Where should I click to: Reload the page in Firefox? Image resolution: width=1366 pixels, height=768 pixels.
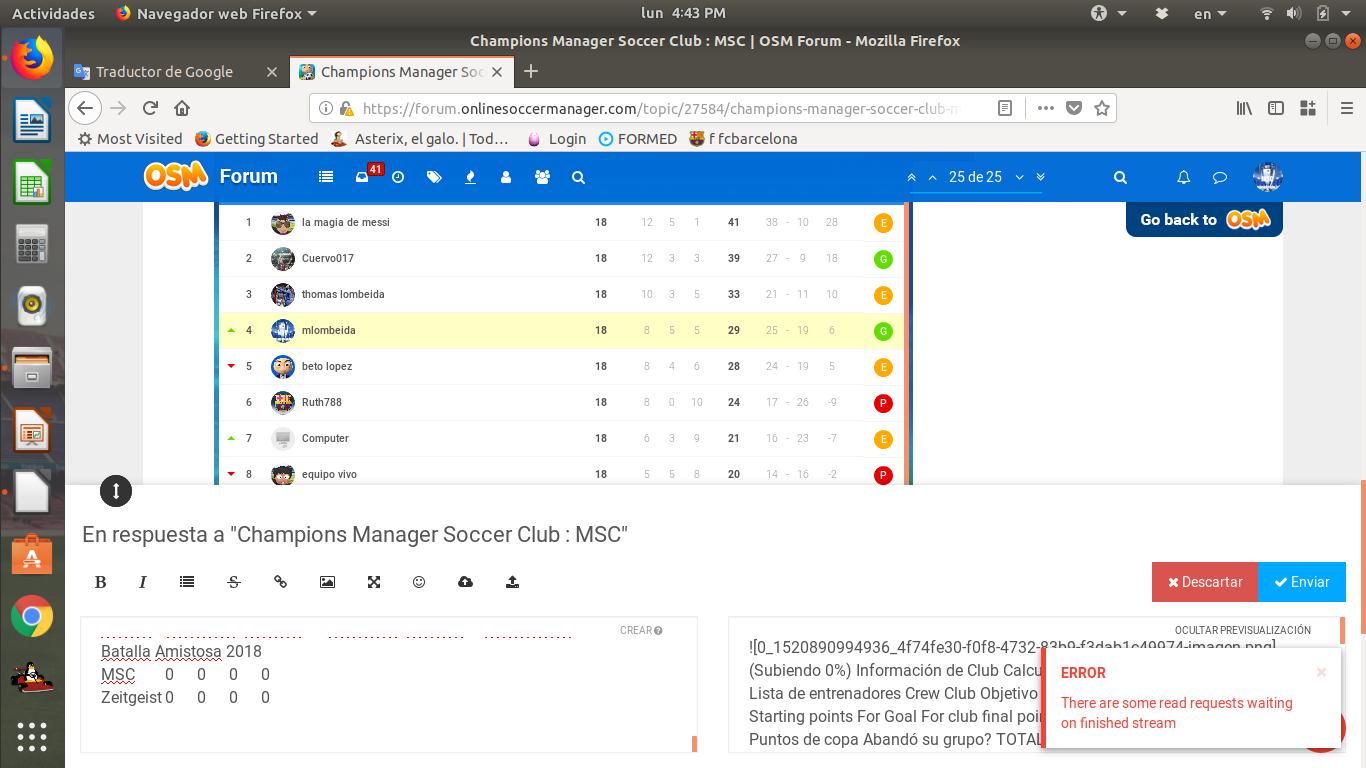click(x=150, y=108)
